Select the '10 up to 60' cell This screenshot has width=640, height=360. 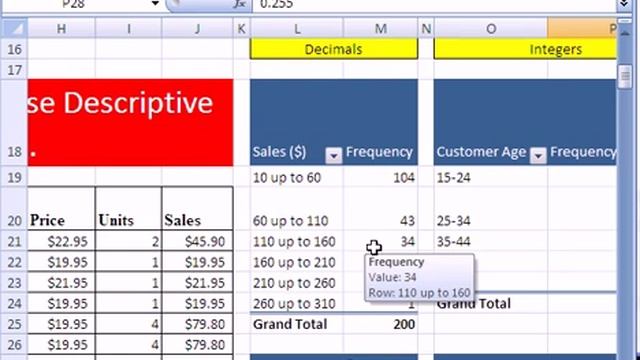[297, 177]
